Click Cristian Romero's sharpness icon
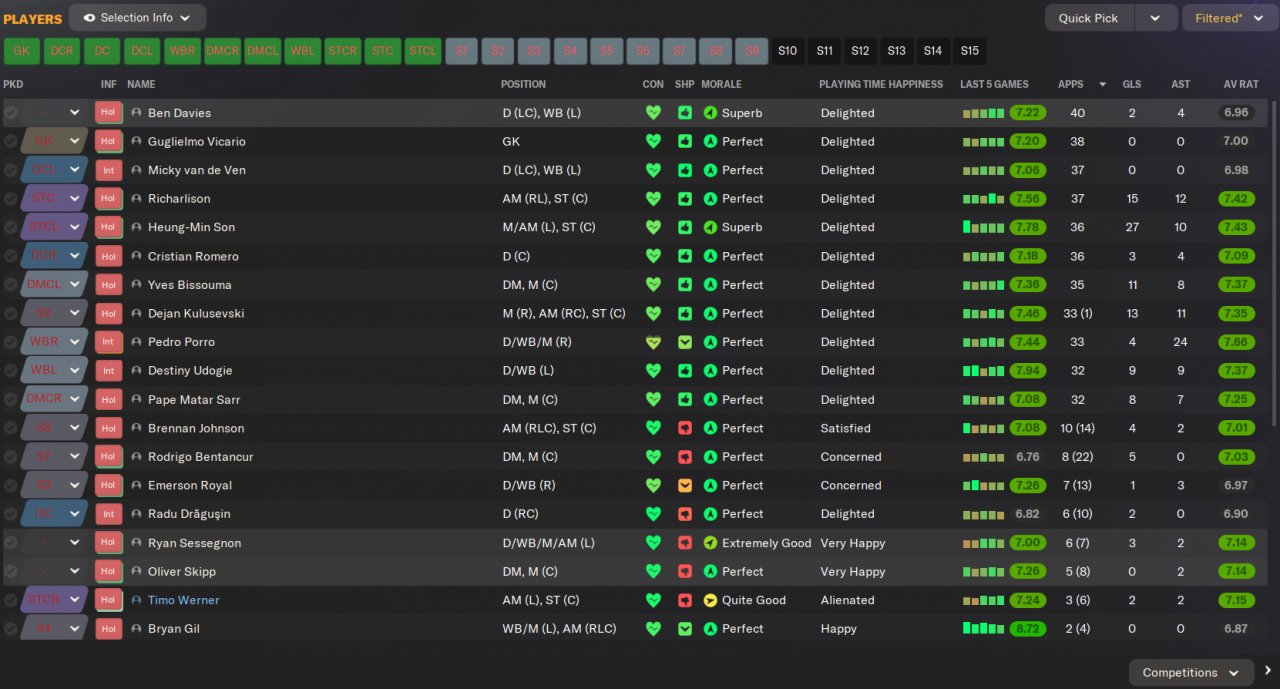 click(x=685, y=256)
